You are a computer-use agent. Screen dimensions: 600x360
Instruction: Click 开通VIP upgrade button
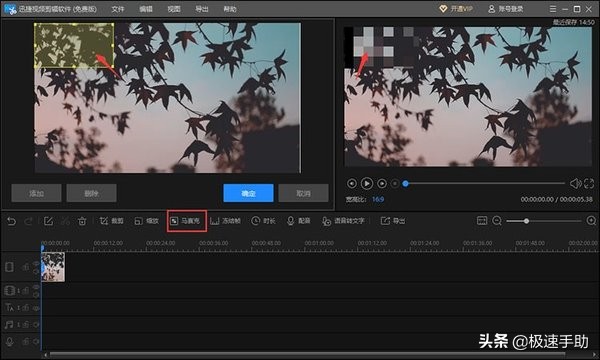tap(456, 8)
